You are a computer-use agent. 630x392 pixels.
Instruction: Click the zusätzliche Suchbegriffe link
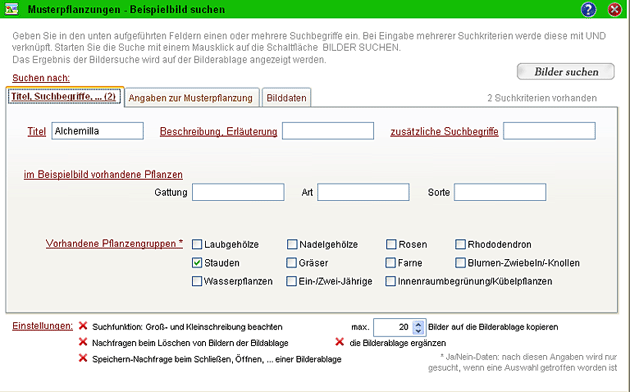444,131
